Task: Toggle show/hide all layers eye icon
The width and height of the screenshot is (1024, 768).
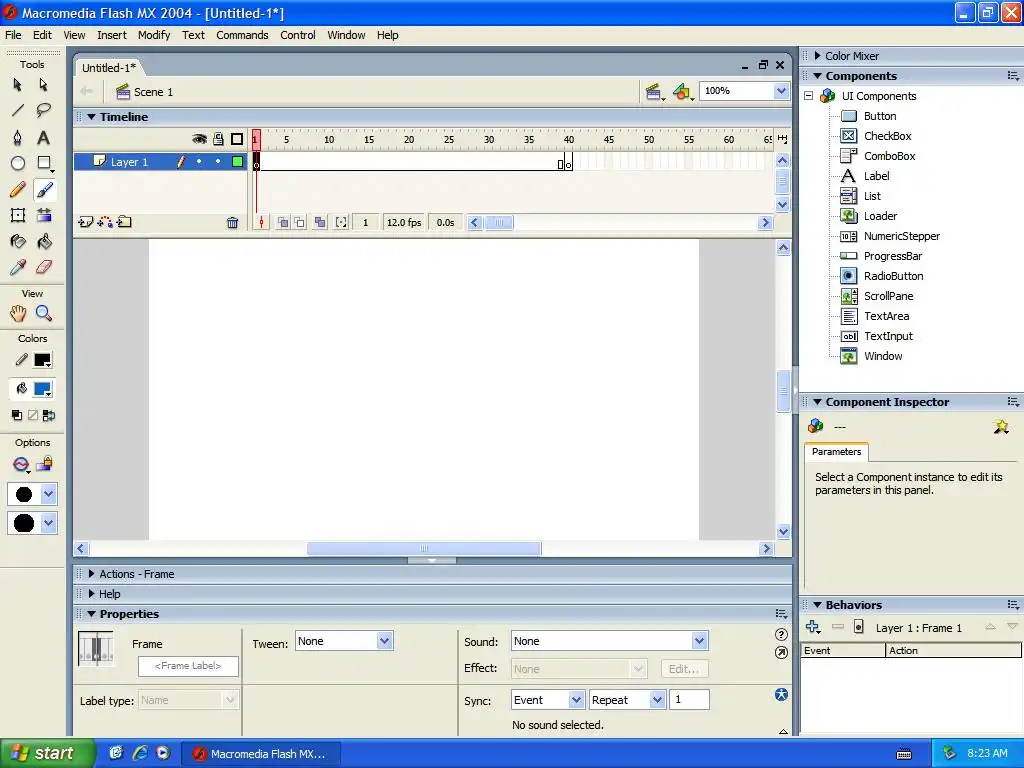Action: (199, 138)
